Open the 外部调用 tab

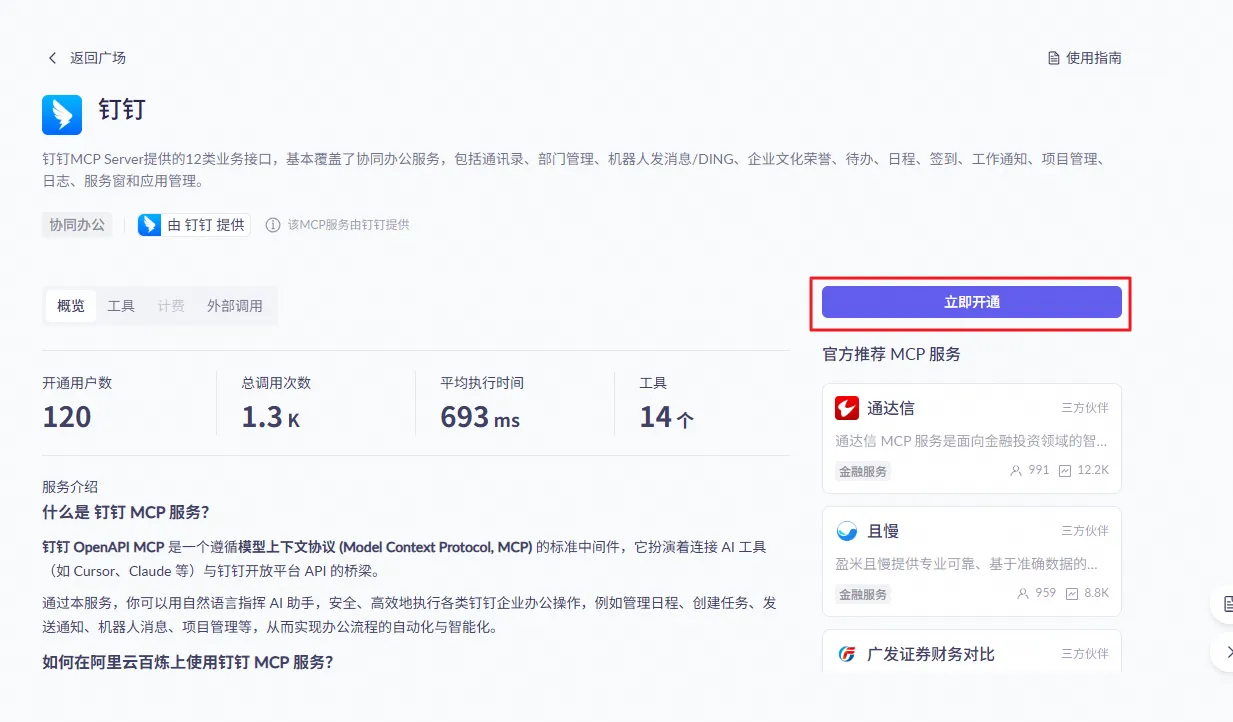pyautogui.click(x=235, y=306)
